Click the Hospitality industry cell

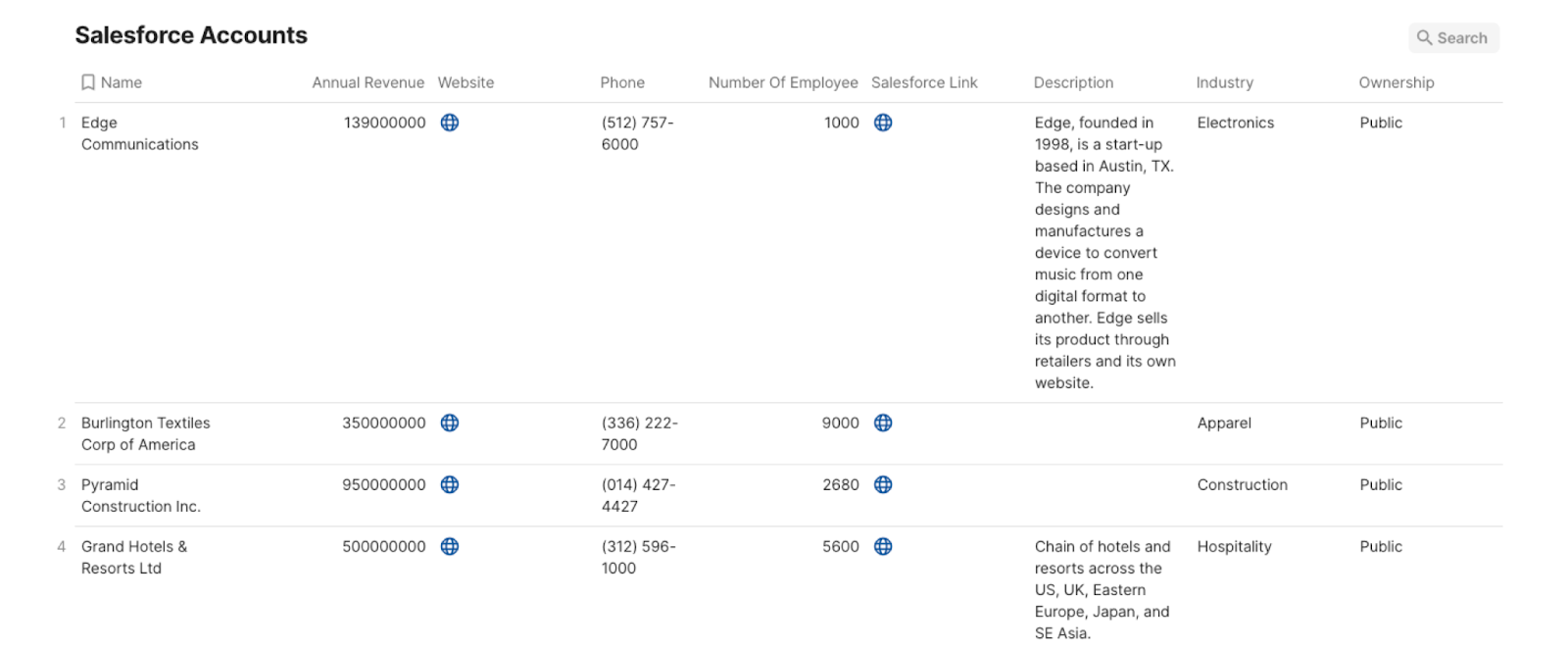pyautogui.click(x=1235, y=546)
